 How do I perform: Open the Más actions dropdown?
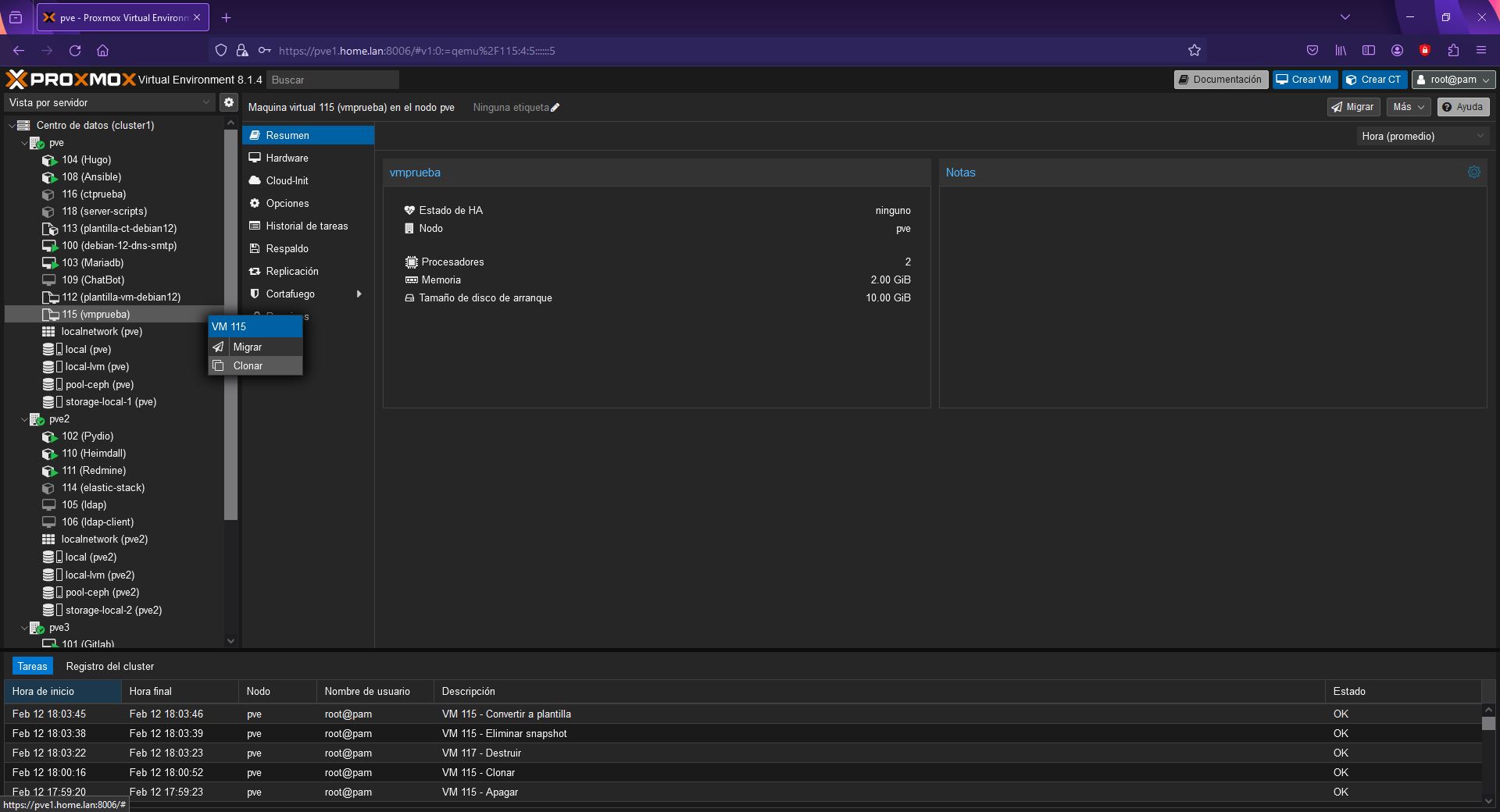click(x=1409, y=107)
